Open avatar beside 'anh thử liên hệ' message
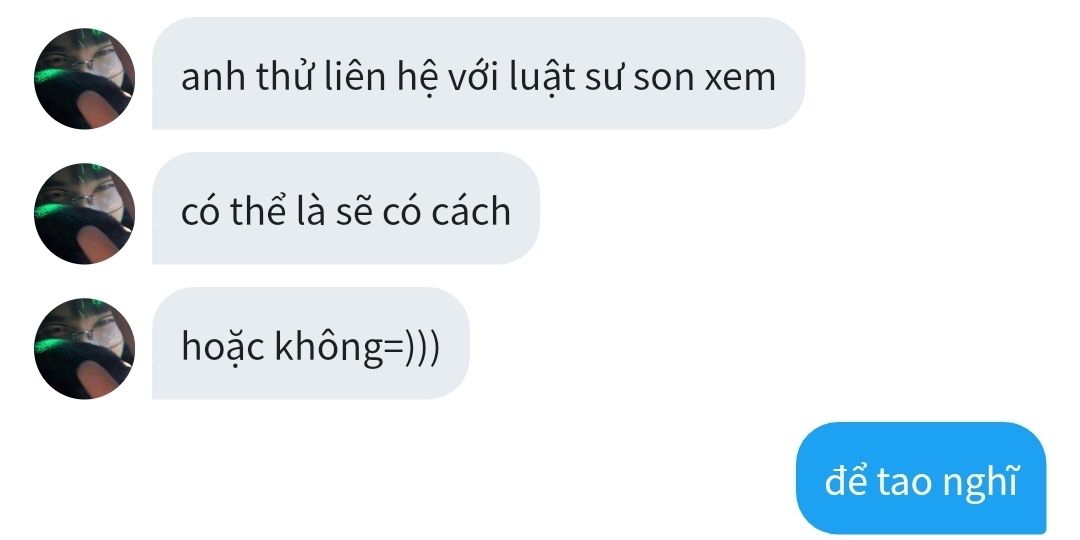The height and width of the screenshot is (540, 1080). click(x=84, y=79)
